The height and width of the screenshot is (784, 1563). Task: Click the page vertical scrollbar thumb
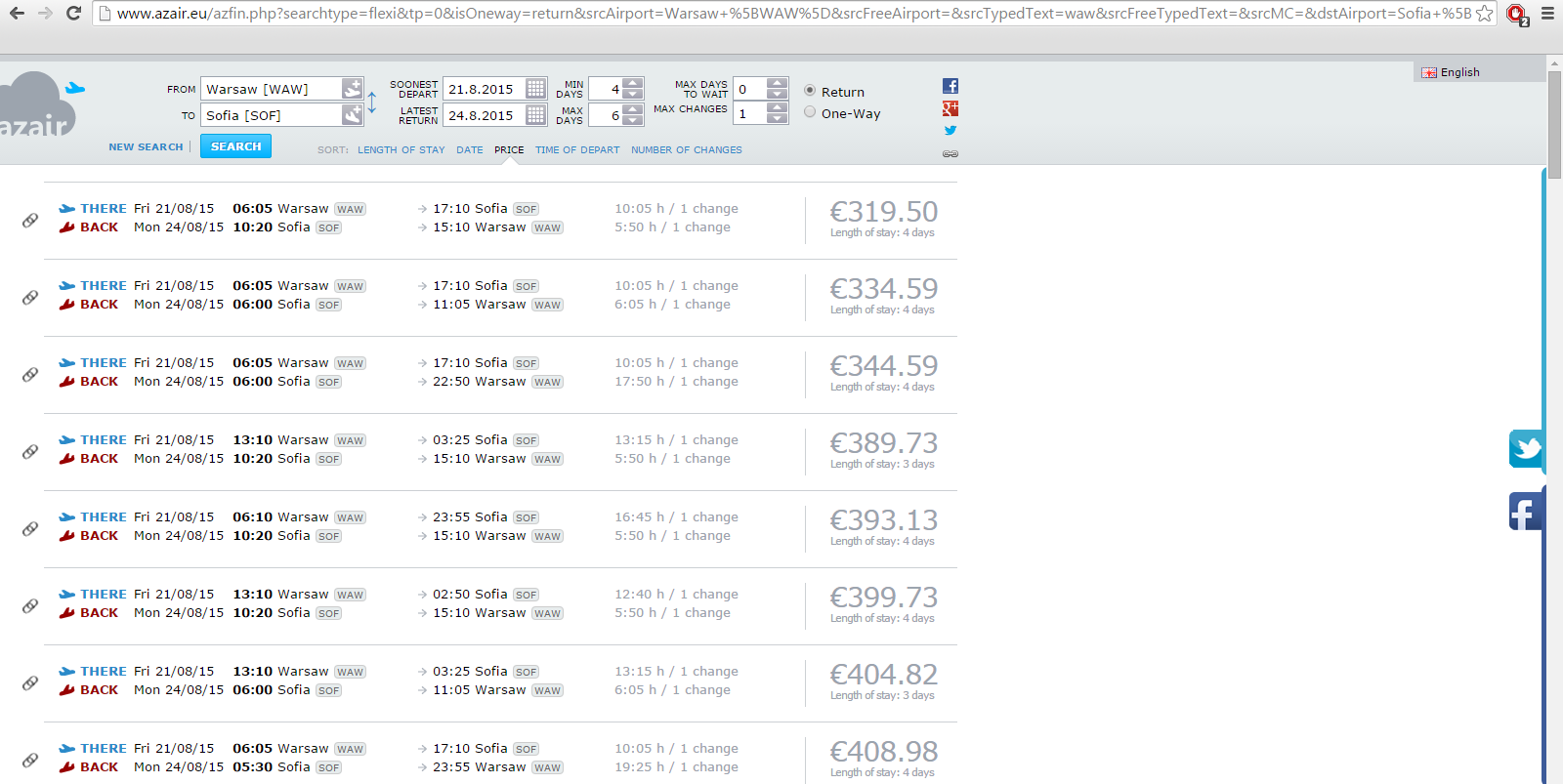1554,125
